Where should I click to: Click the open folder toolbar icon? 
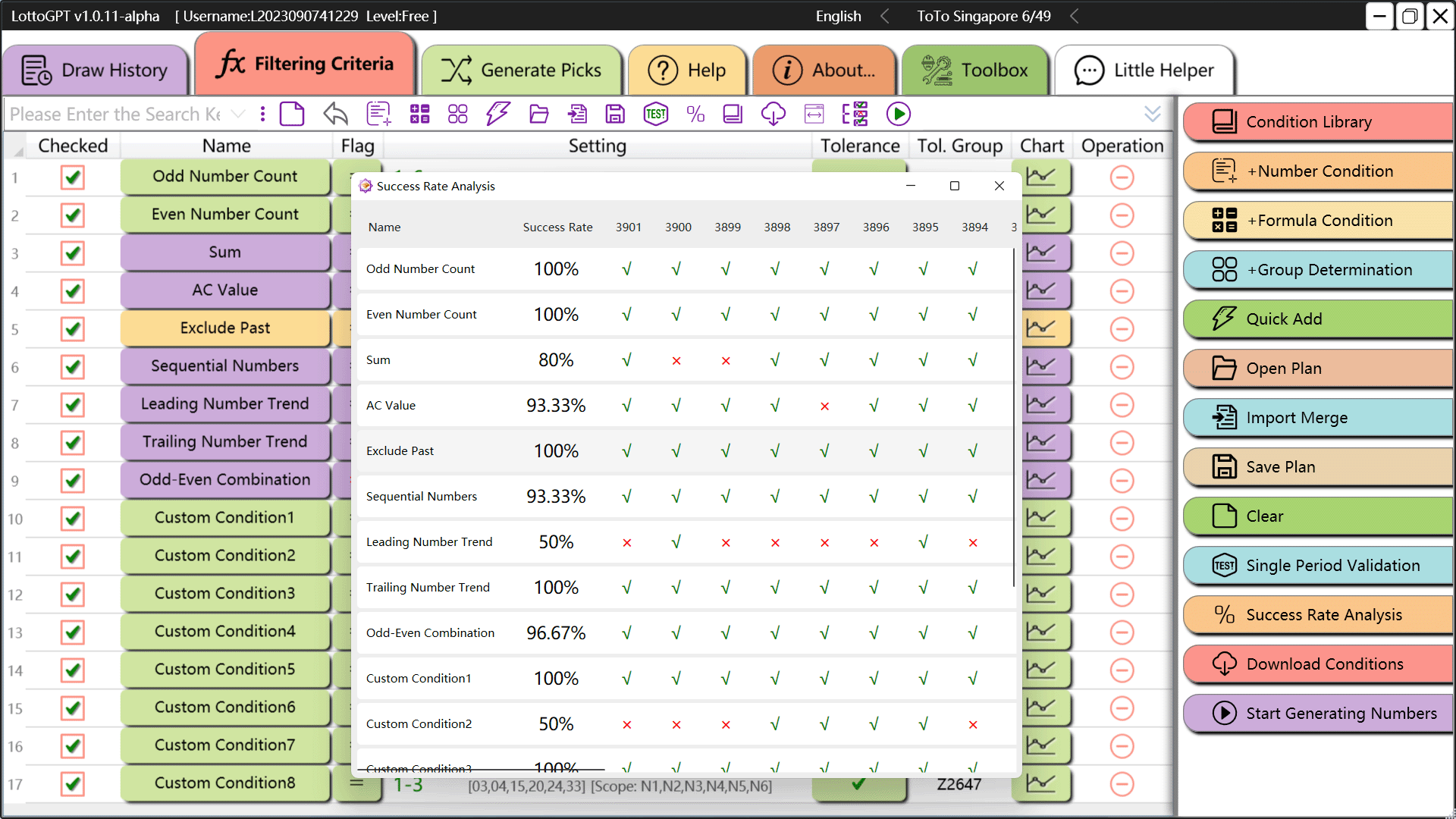click(x=539, y=115)
